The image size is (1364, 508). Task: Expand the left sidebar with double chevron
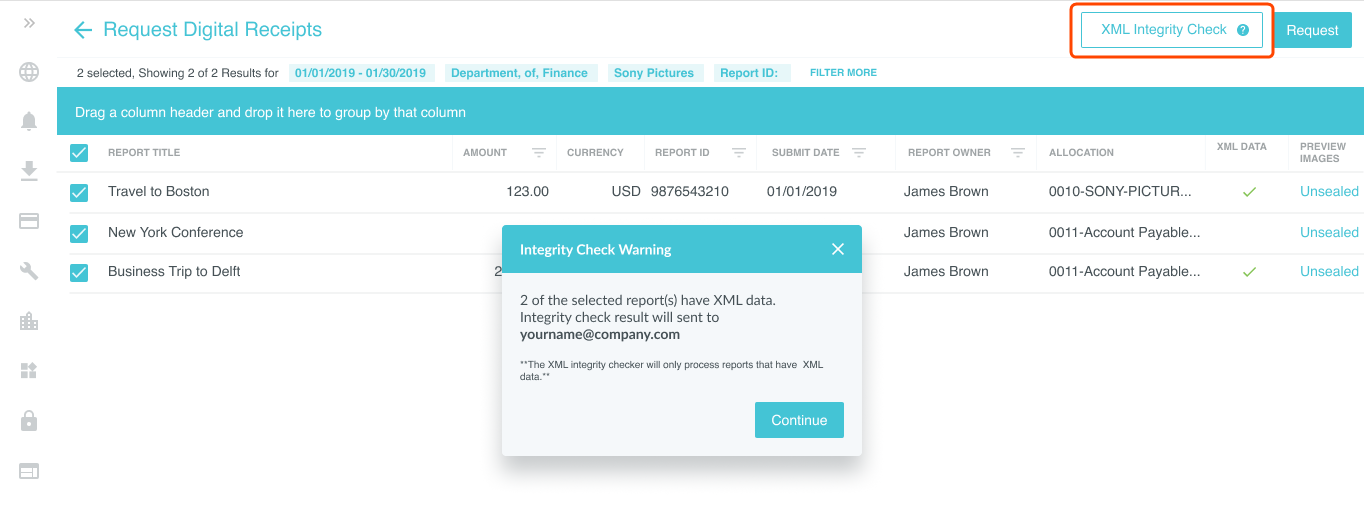click(x=29, y=23)
